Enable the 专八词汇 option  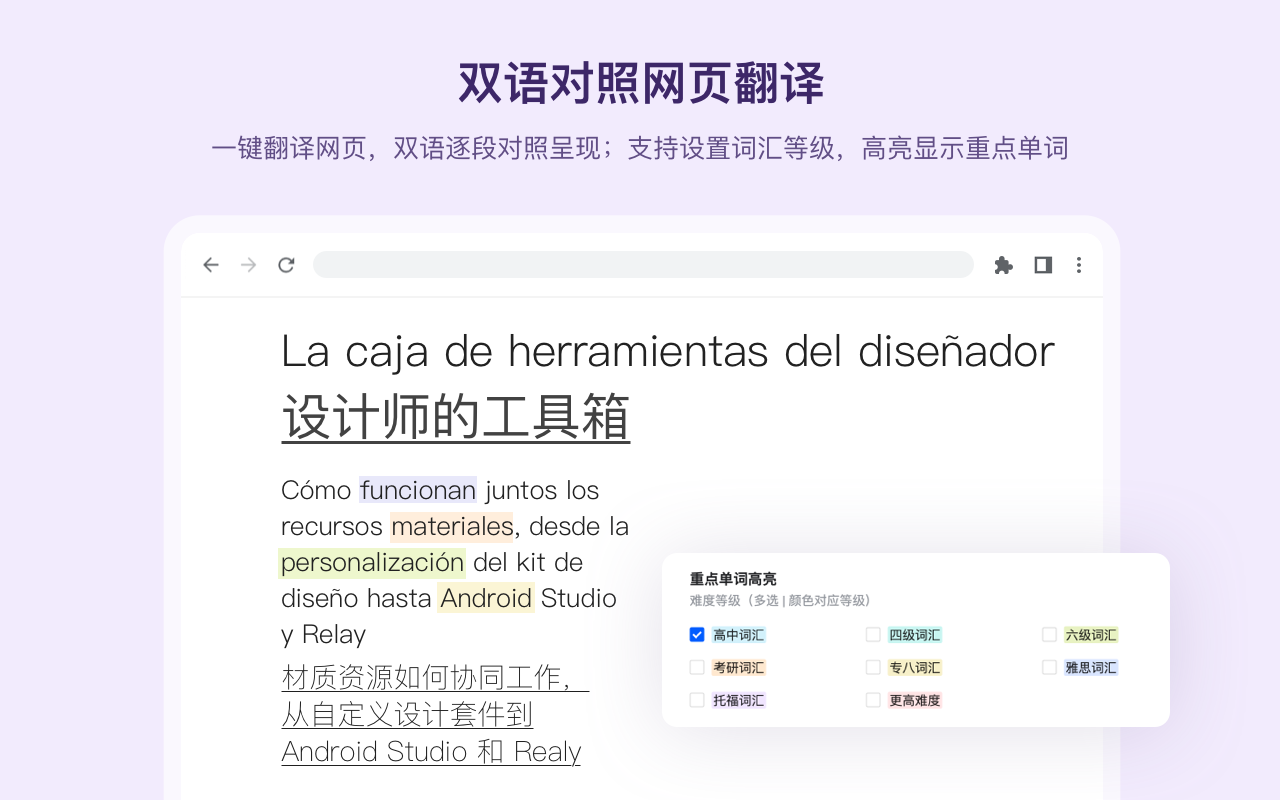[873, 667]
